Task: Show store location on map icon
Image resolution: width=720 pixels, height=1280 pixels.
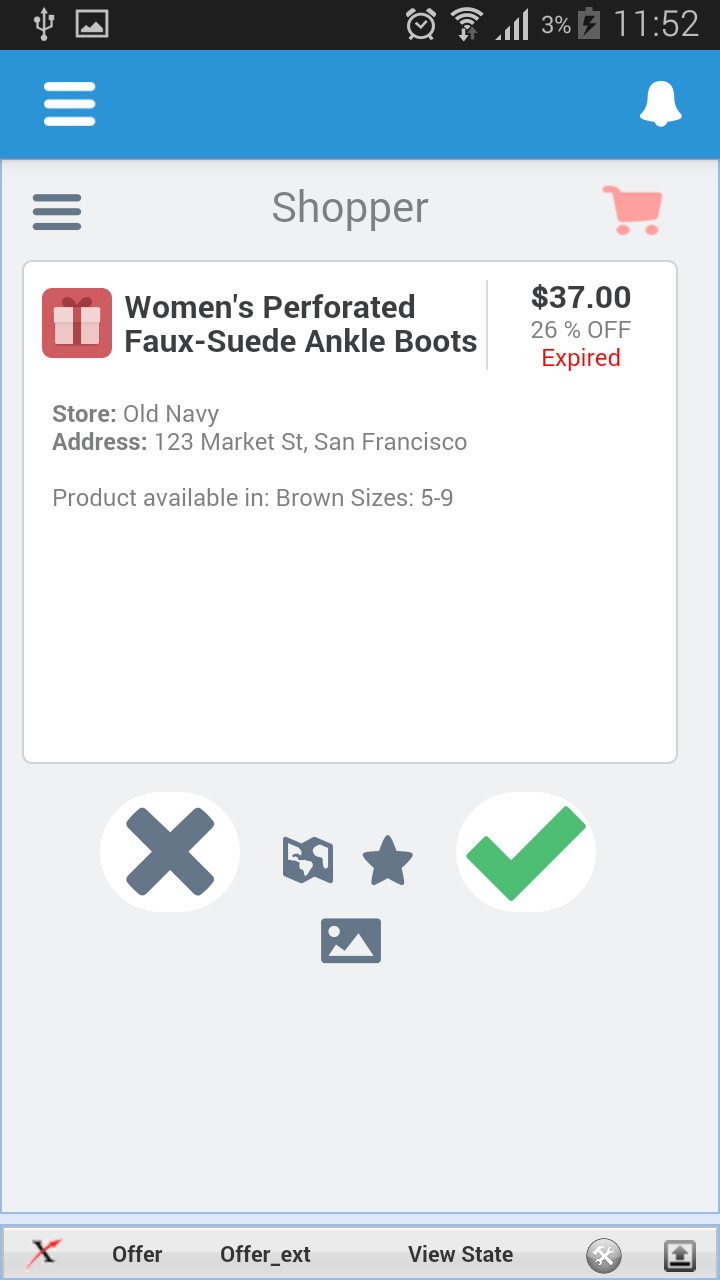Action: point(307,860)
